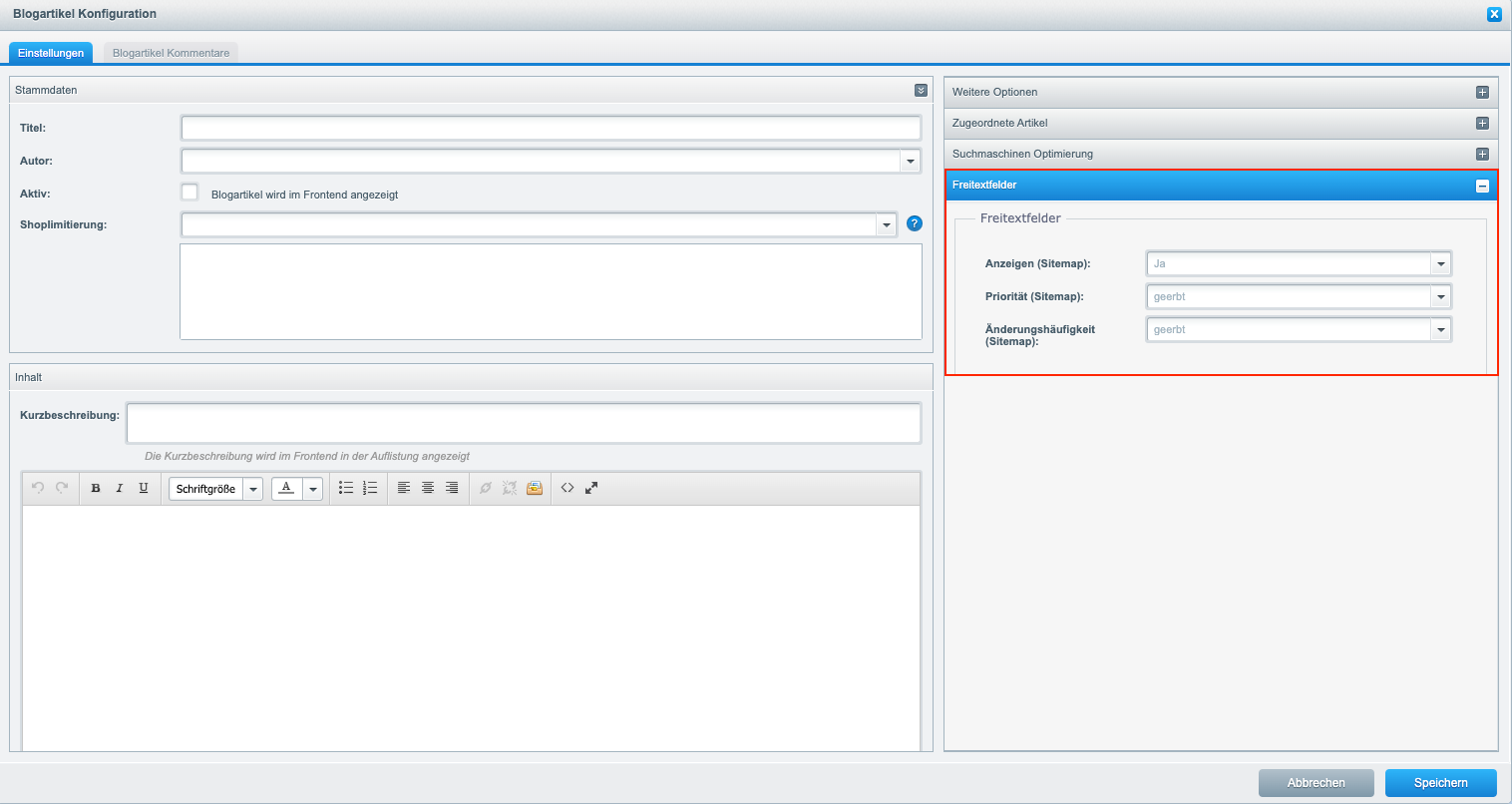This screenshot has height=804, width=1512.
Task: Close the Blogartikel Konfiguration window
Action: point(1494,14)
